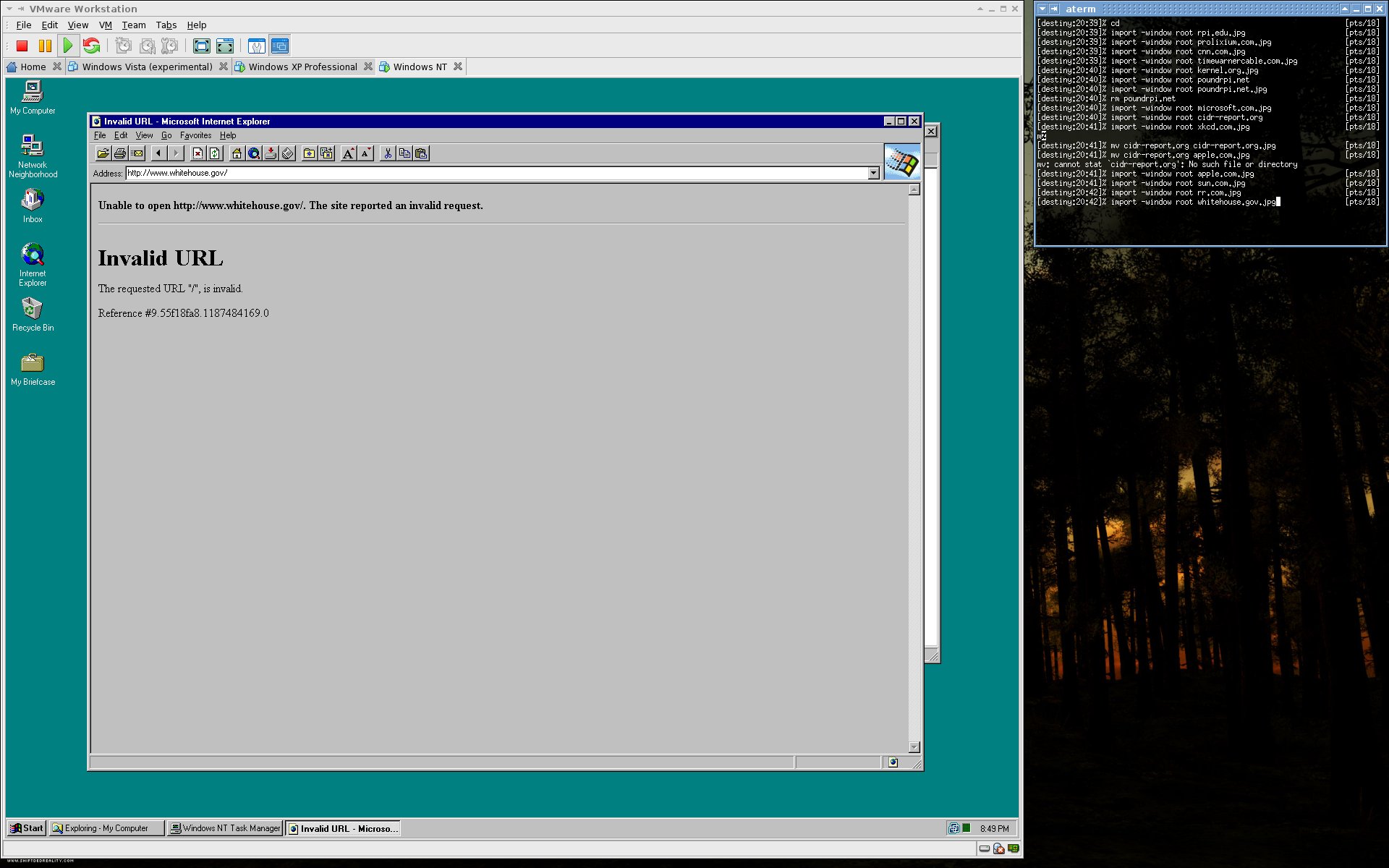
Task: Go back with IE Back arrow
Action: coord(158,153)
